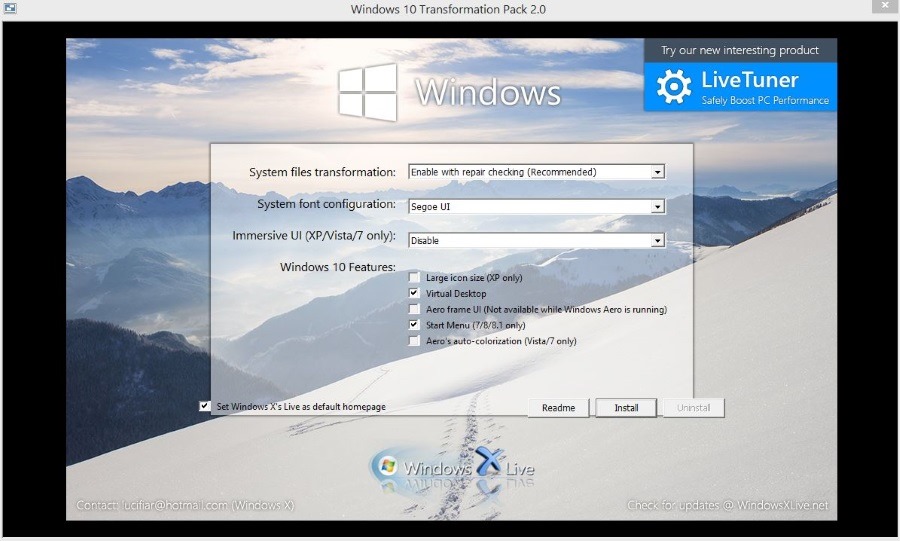The height and width of the screenshot is (541, 900).
Task: Click 'Windows 10 Transformation Pack 2.0' title
Action: pos(448,9)
